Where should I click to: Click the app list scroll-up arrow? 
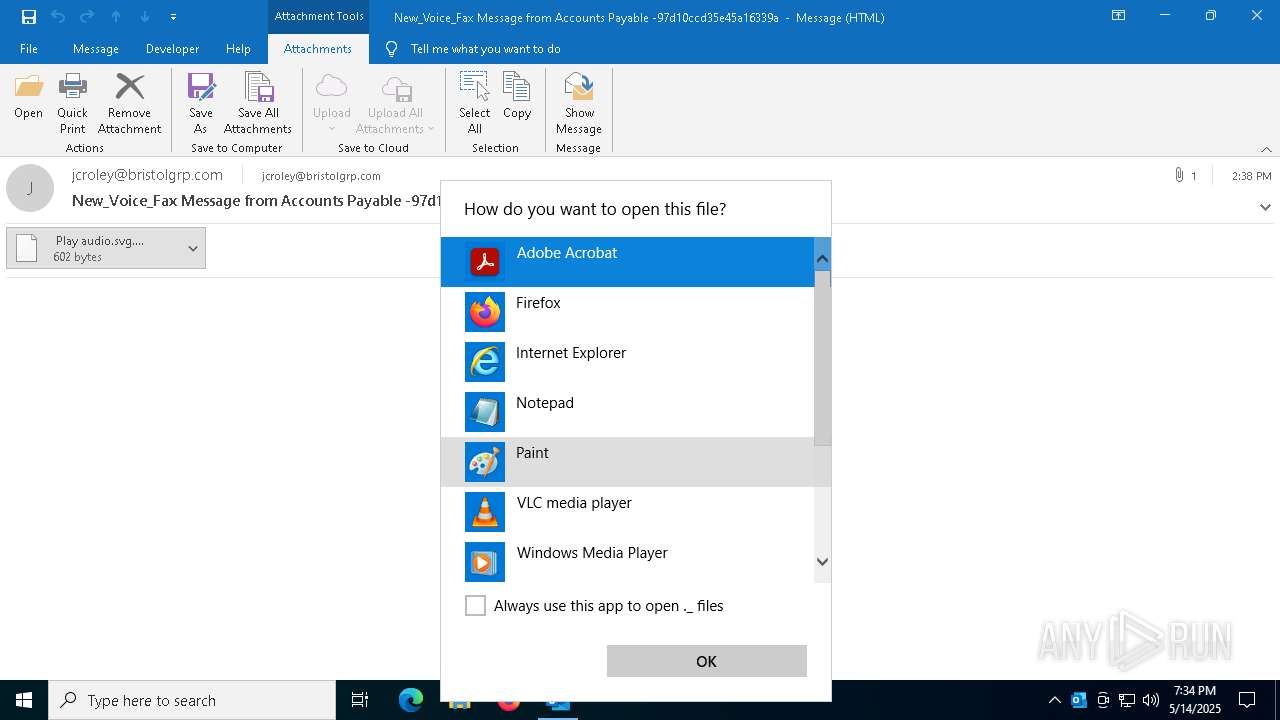point(822,259)
